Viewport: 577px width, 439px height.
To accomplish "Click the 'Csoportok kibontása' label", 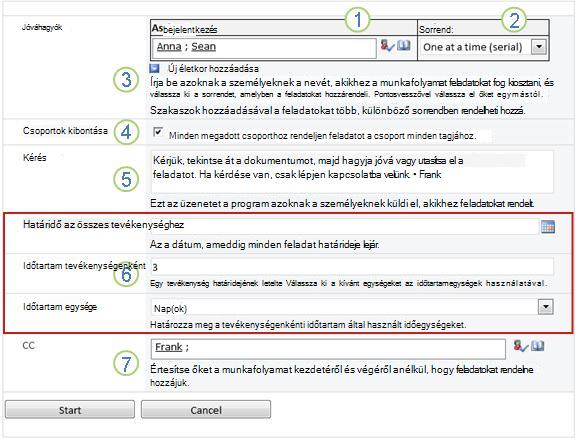I will click(x=65, y=131).
